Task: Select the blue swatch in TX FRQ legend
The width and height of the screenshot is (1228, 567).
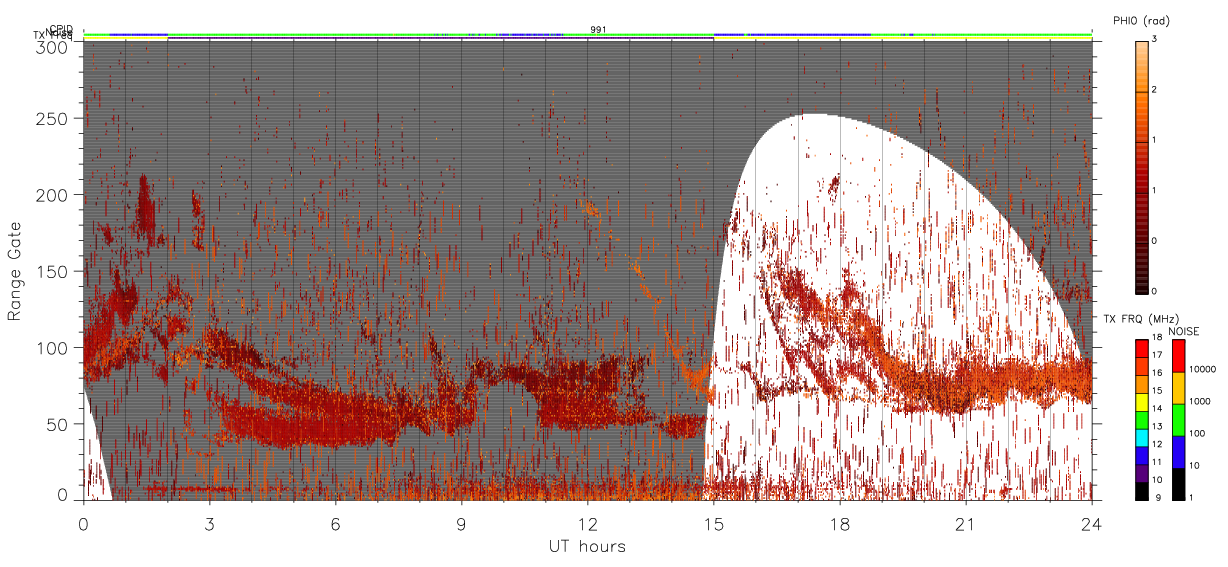Action: click(x=1142, y=455)
